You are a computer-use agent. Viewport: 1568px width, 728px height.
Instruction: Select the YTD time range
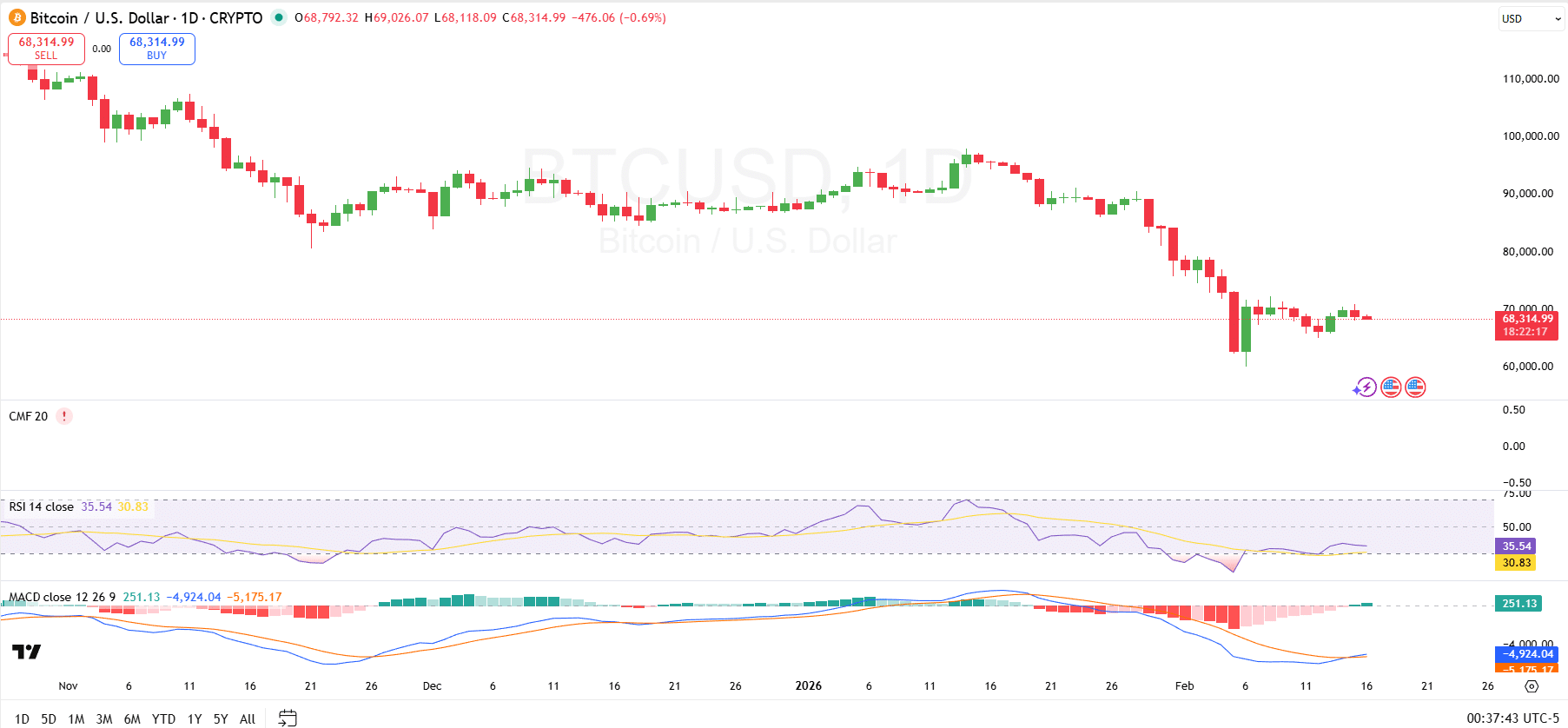[x=163, y=718]
